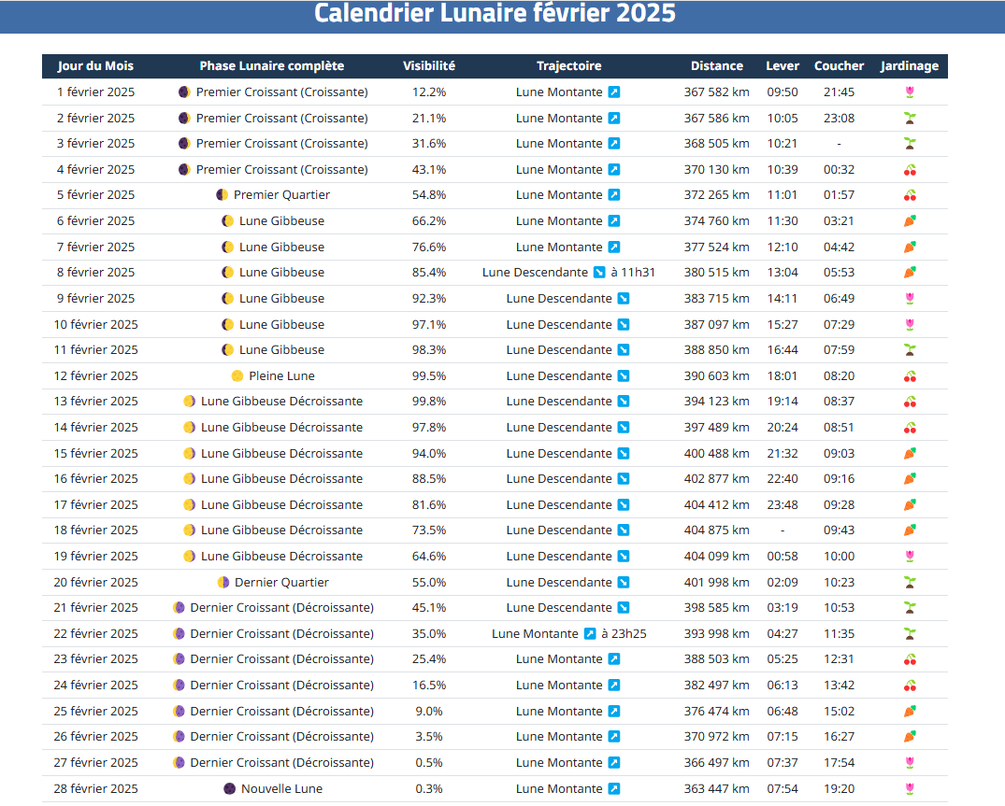Click the rising arrow icon for 1 février
The image size is (1005, 806).
[614, 92]
